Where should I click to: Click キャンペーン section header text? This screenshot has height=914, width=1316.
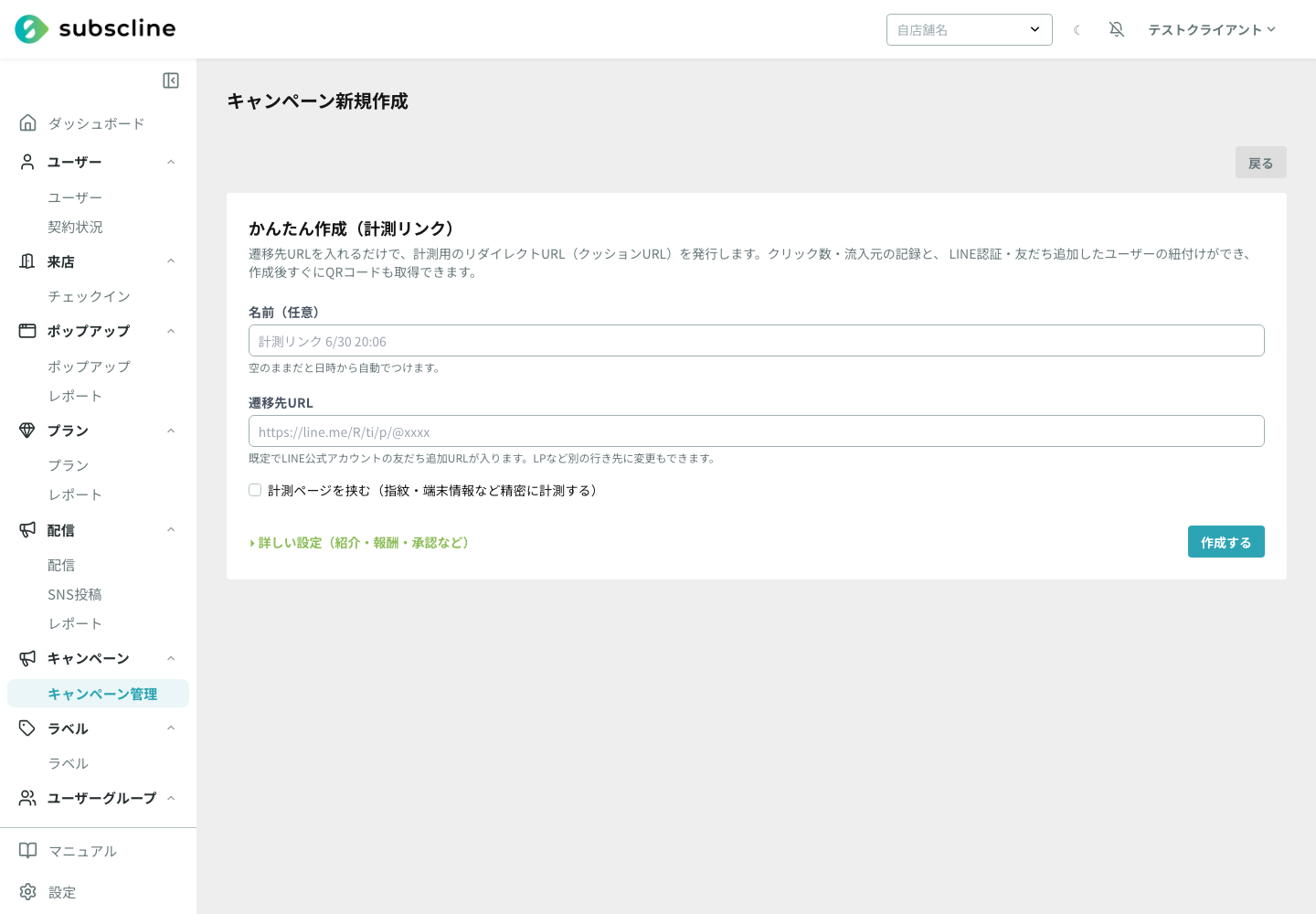pos(89,658)
